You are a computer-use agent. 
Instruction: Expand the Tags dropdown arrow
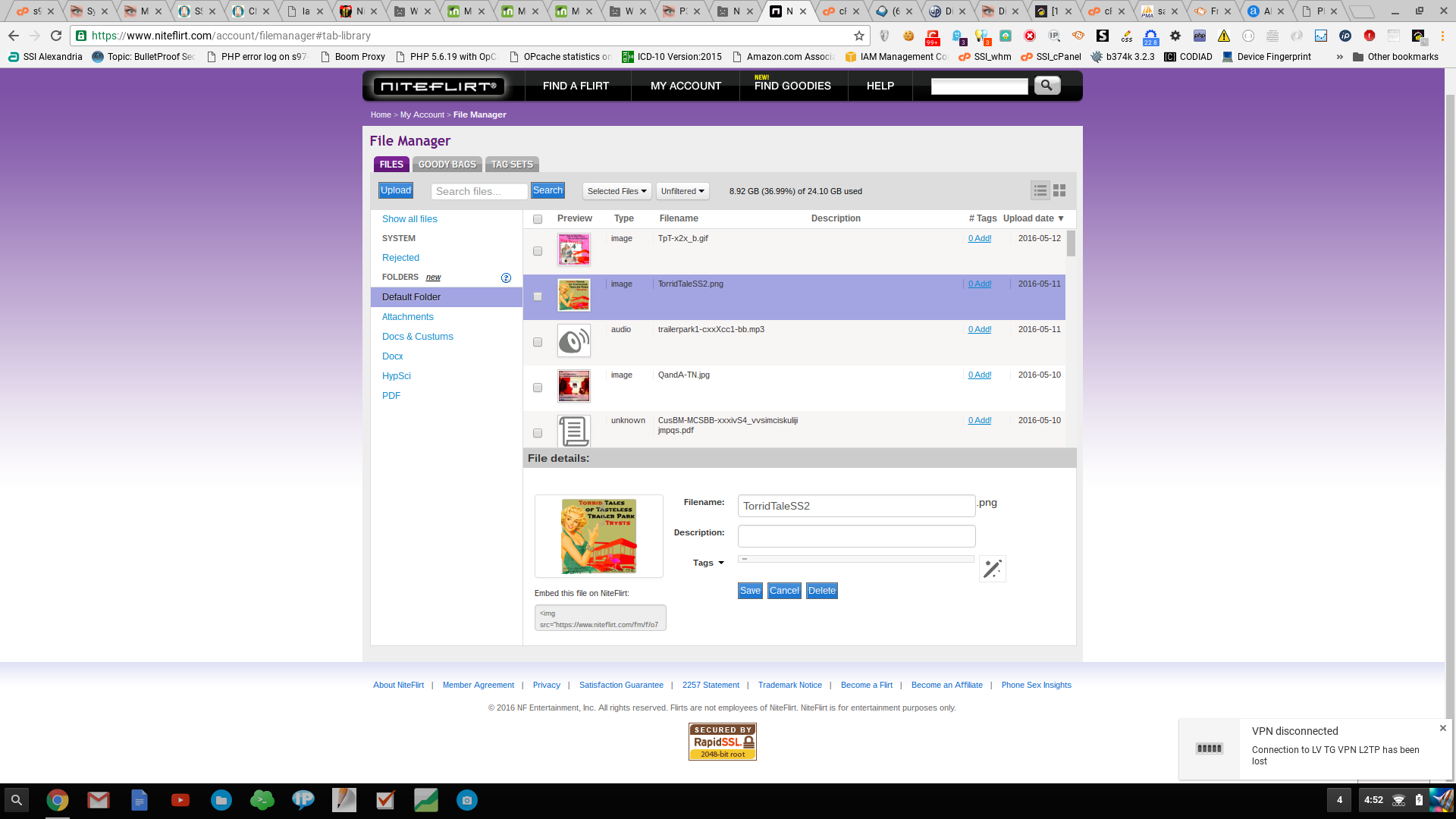[x=720, y=563]
